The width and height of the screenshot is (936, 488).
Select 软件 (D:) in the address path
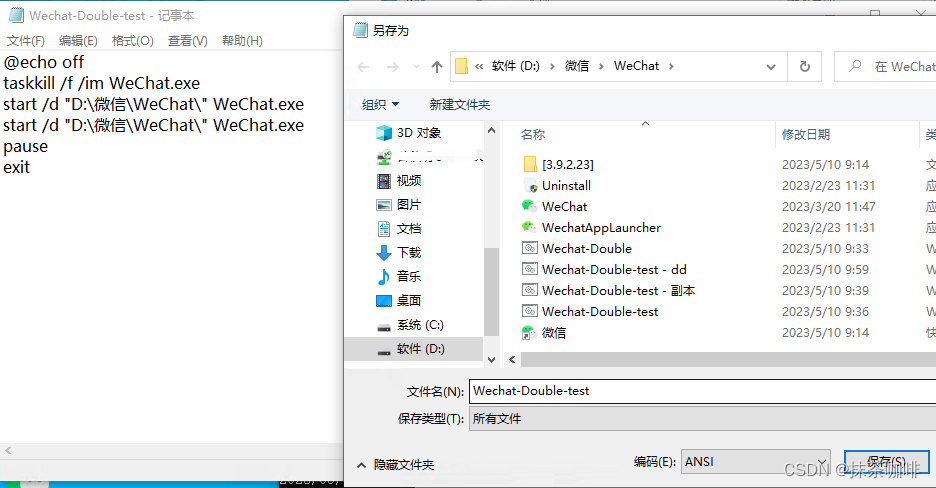pyautogui.click(x=515, y=66)
